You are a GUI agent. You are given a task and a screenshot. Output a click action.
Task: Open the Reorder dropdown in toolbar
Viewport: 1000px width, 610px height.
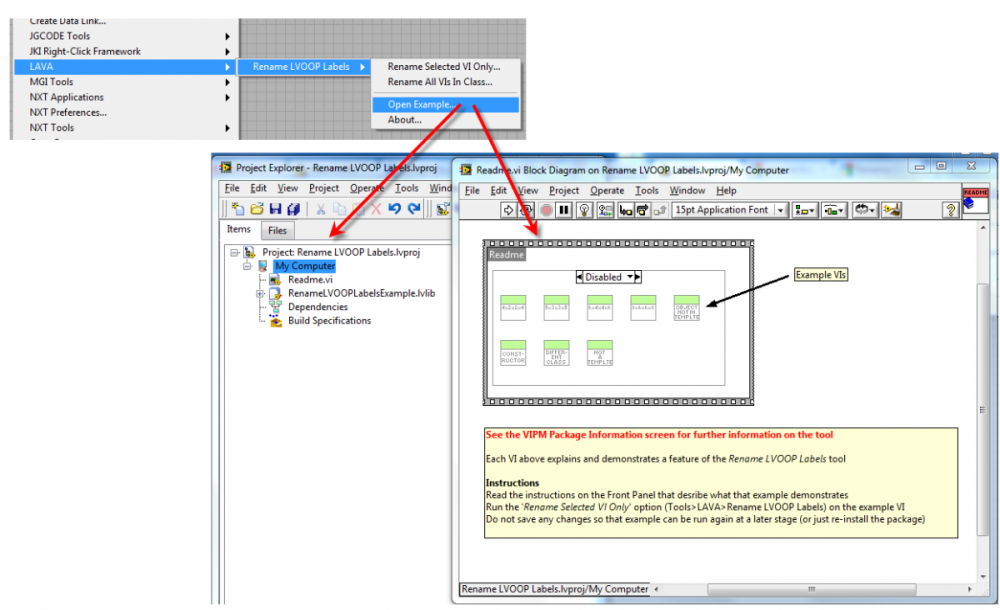tap(865, 210)
